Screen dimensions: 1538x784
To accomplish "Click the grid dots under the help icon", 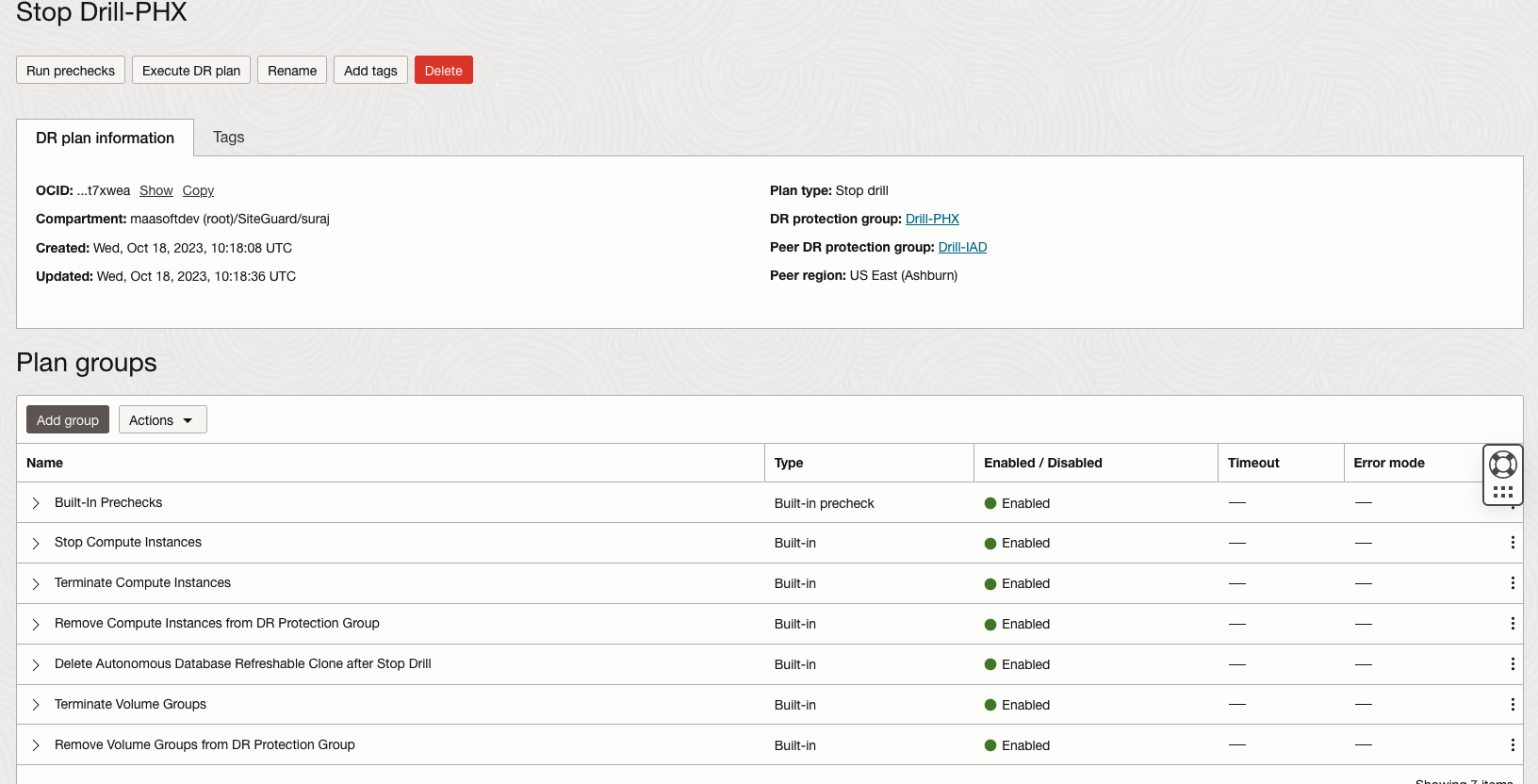I will pyautogui.click(x=1503, y=492).
